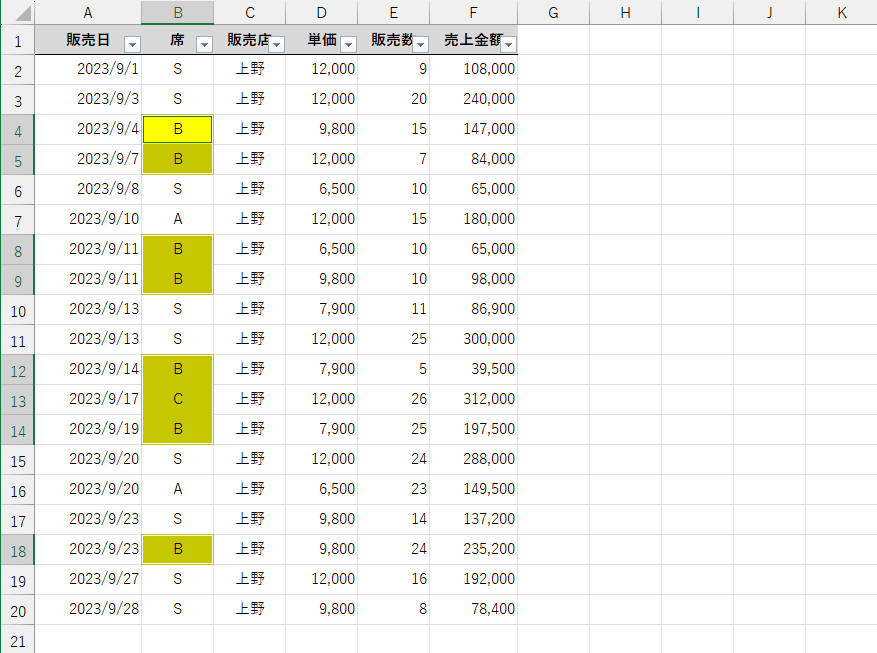This screenshot has width=877, height=653.
Task: Select row 10 header
Action: click(18, 310)
